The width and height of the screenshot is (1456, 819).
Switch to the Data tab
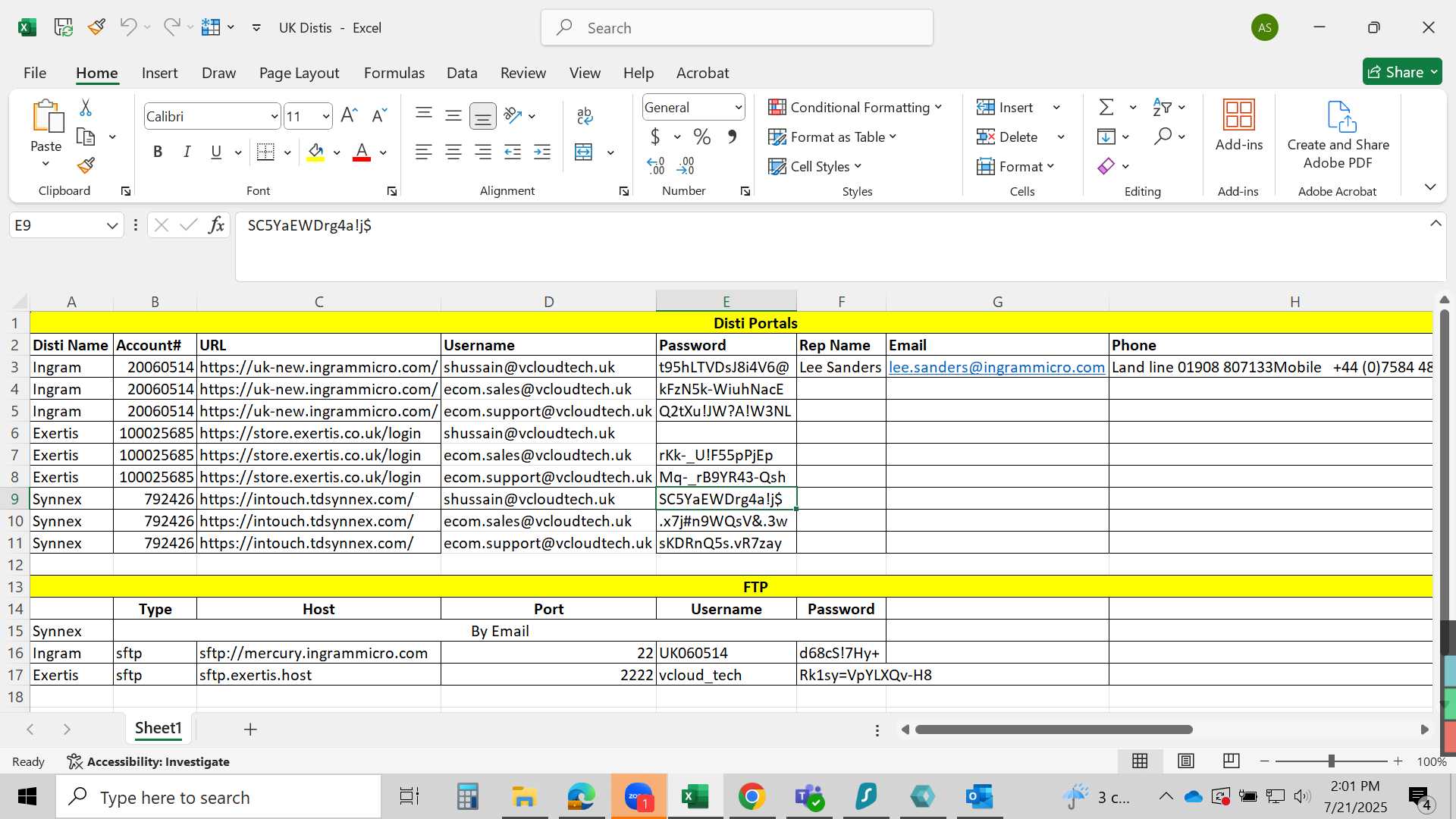[x=462, y=73]
